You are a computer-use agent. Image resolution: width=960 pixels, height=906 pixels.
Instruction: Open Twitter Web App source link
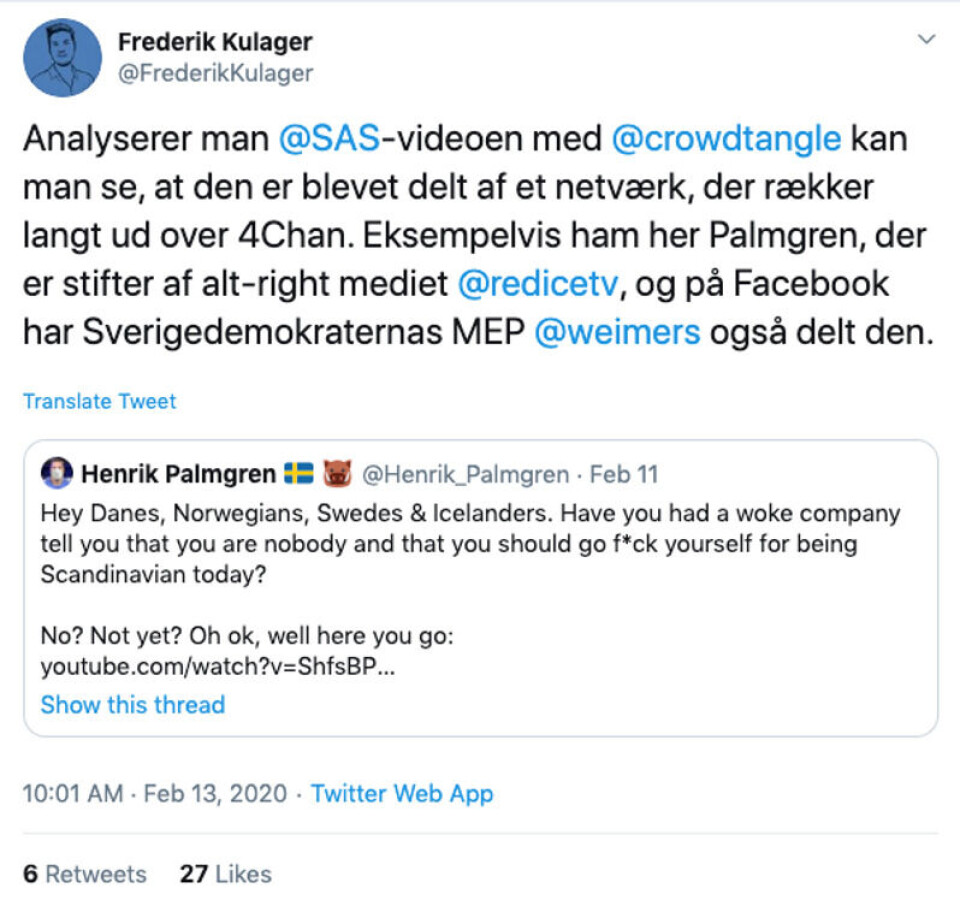(401, 793)
